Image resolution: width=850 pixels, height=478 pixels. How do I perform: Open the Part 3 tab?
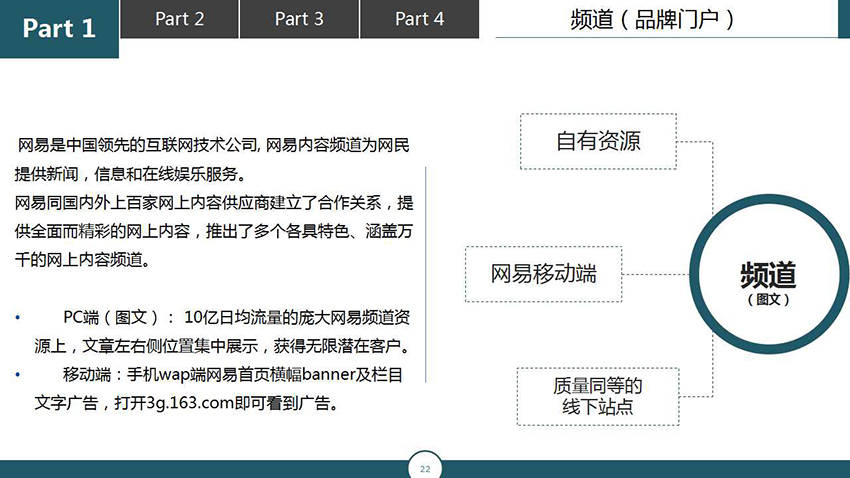point(299,19)
